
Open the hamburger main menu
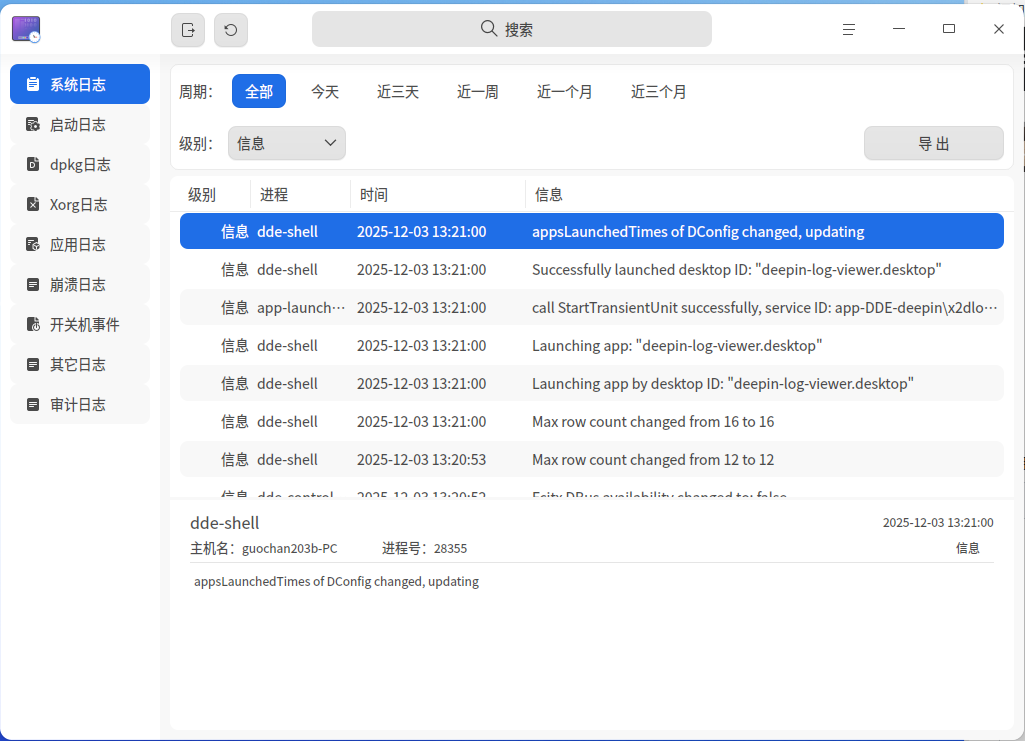(849, 29)
